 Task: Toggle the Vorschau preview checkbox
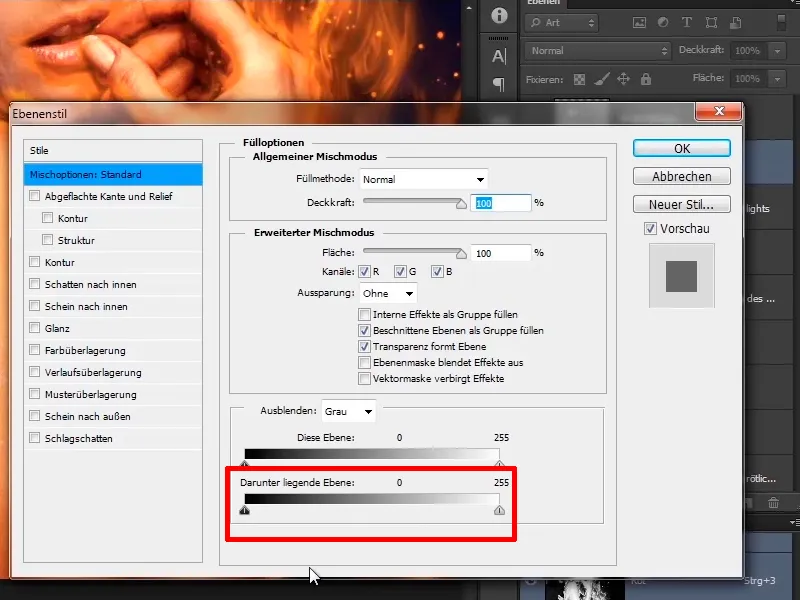(650, 229)
